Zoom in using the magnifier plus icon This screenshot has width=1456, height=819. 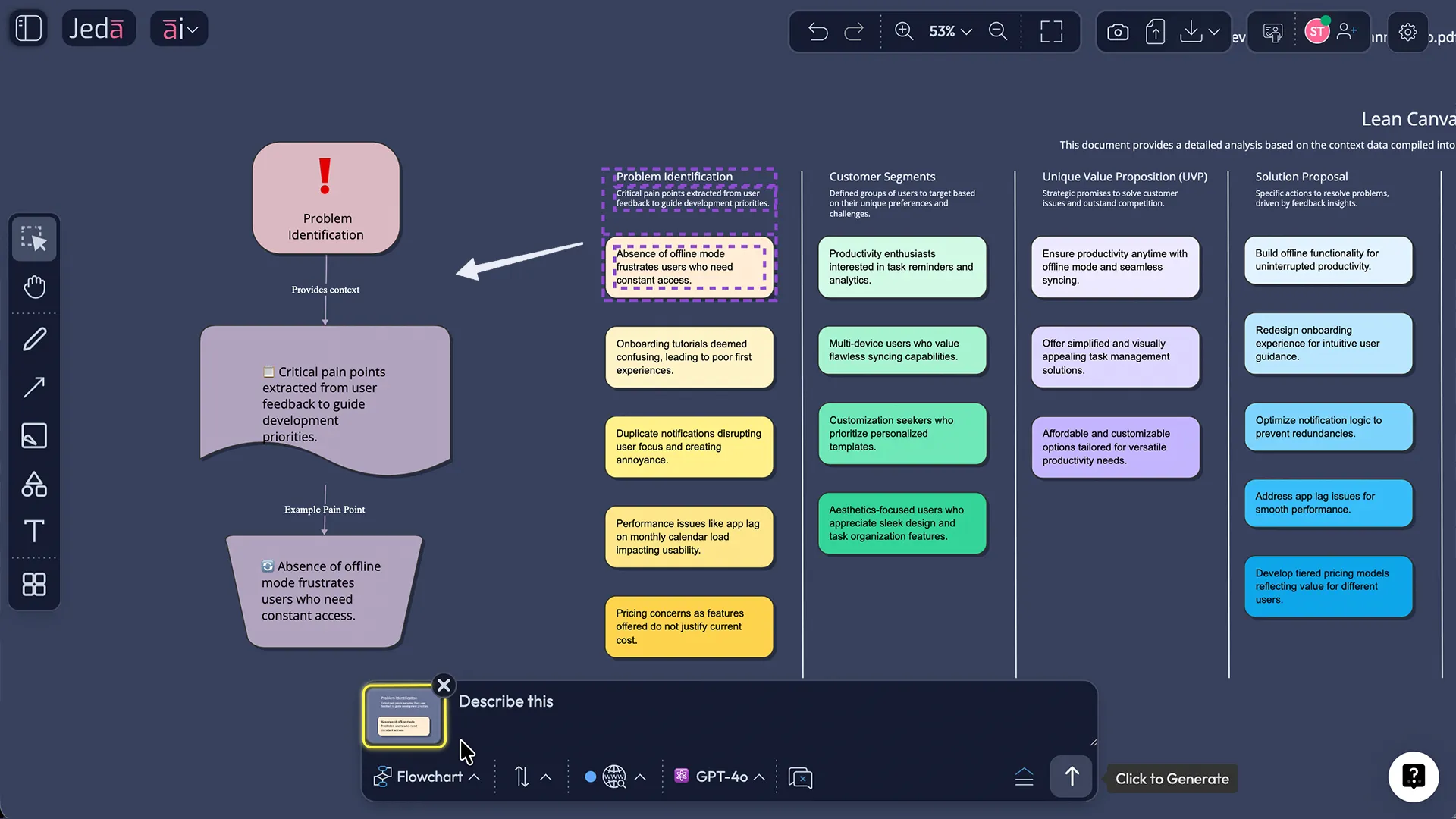(x=903, y=31)
